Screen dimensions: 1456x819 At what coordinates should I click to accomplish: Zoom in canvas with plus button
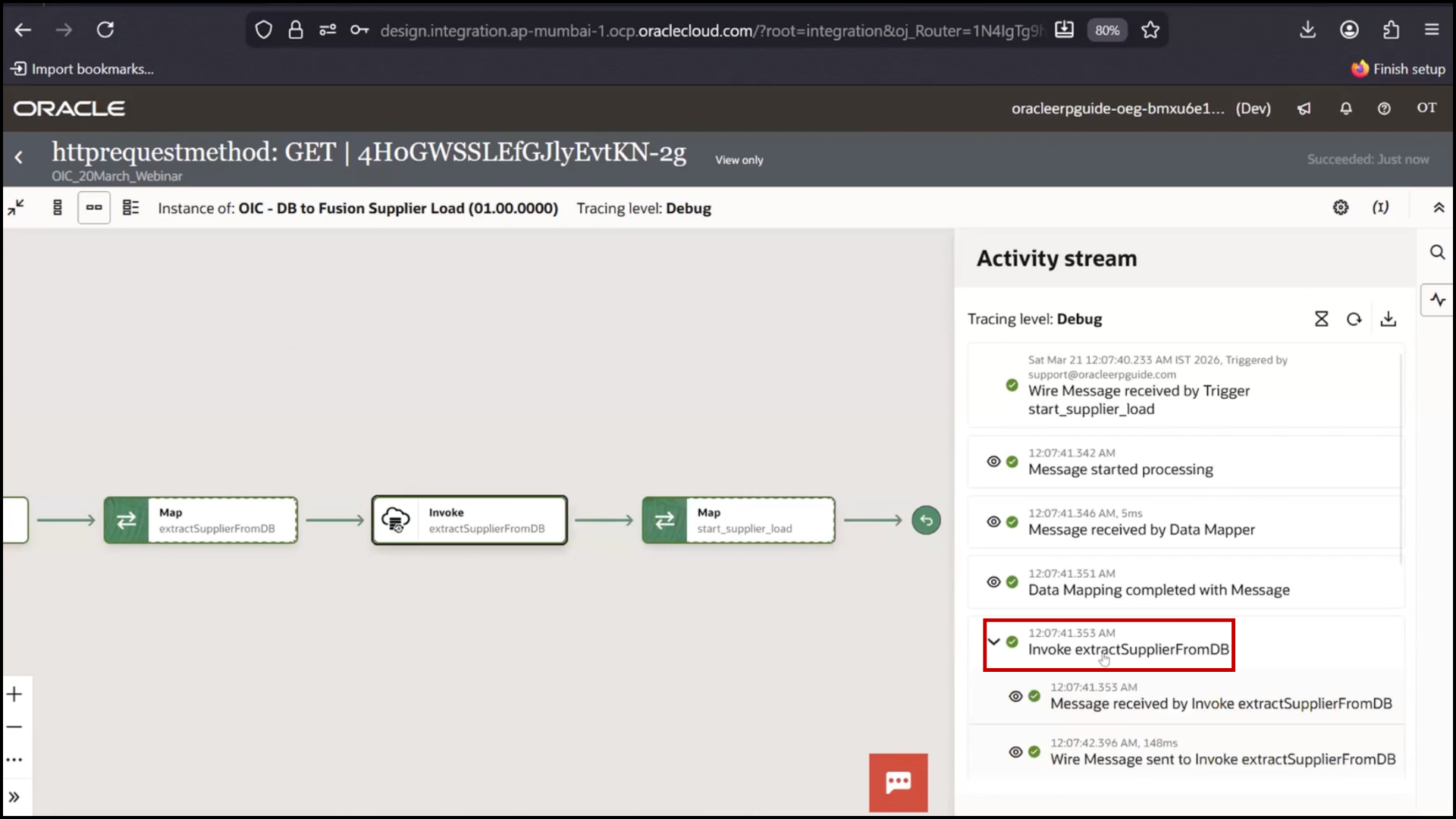[x=14, y=694]
